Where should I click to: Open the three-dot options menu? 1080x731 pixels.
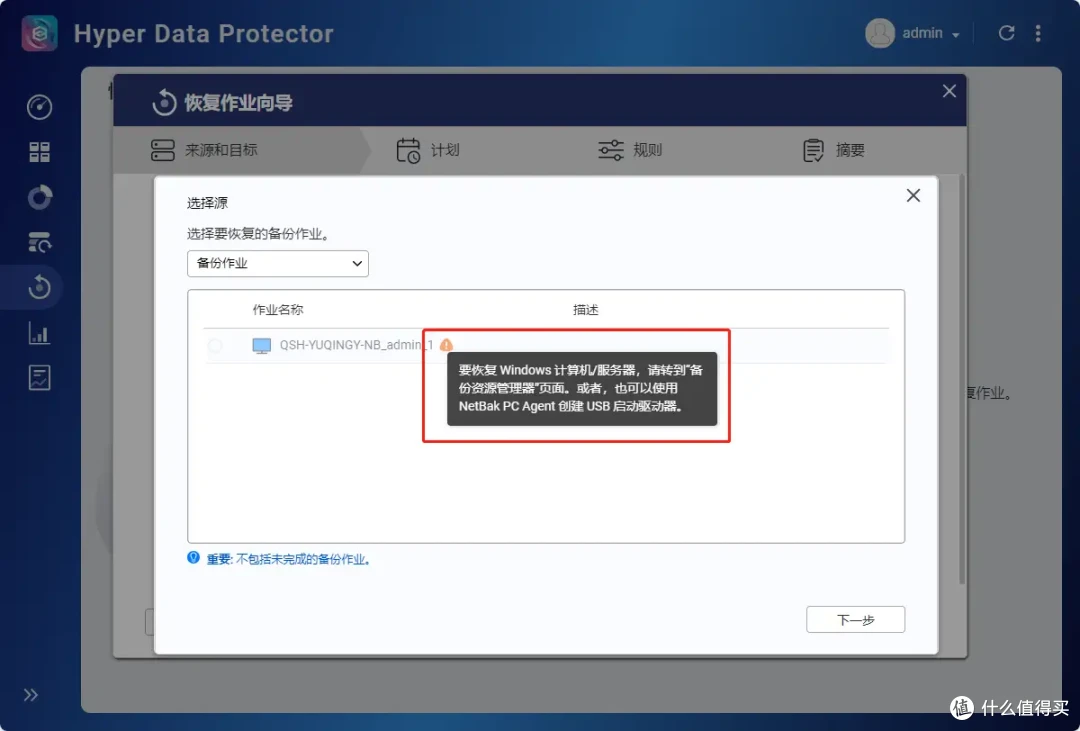(1040, 32)
